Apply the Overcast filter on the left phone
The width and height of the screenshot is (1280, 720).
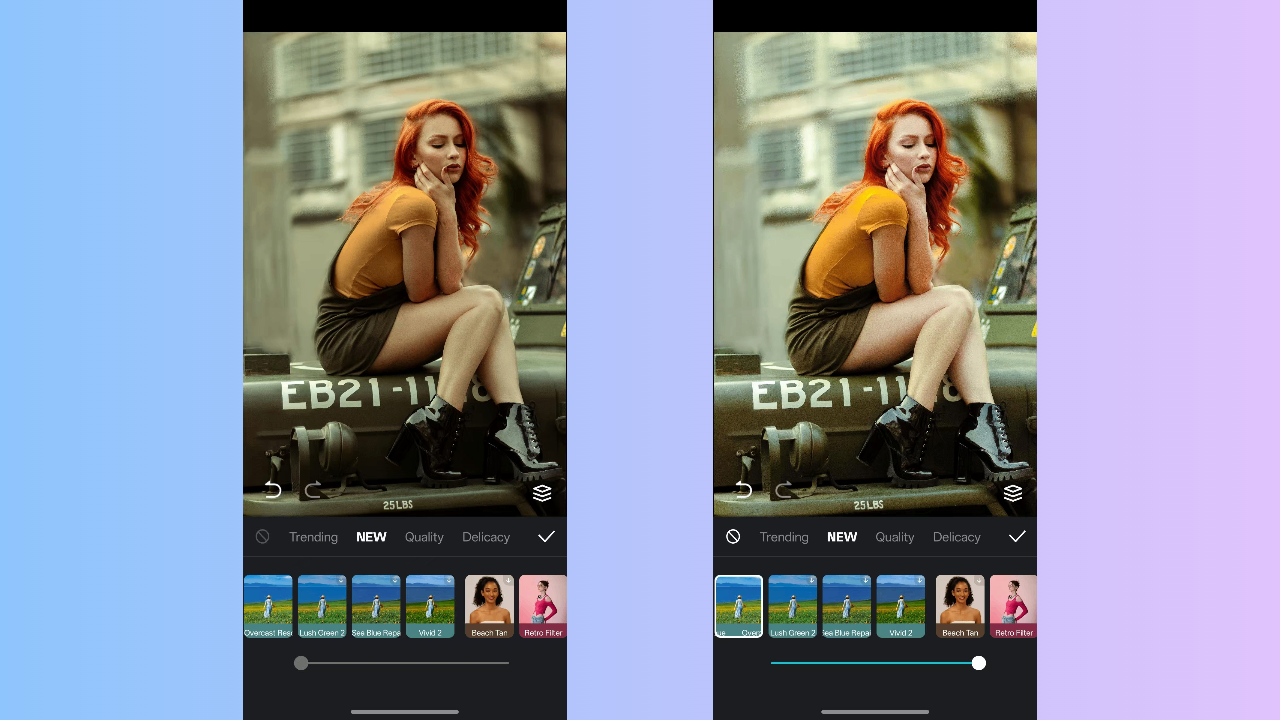[268, 606]
